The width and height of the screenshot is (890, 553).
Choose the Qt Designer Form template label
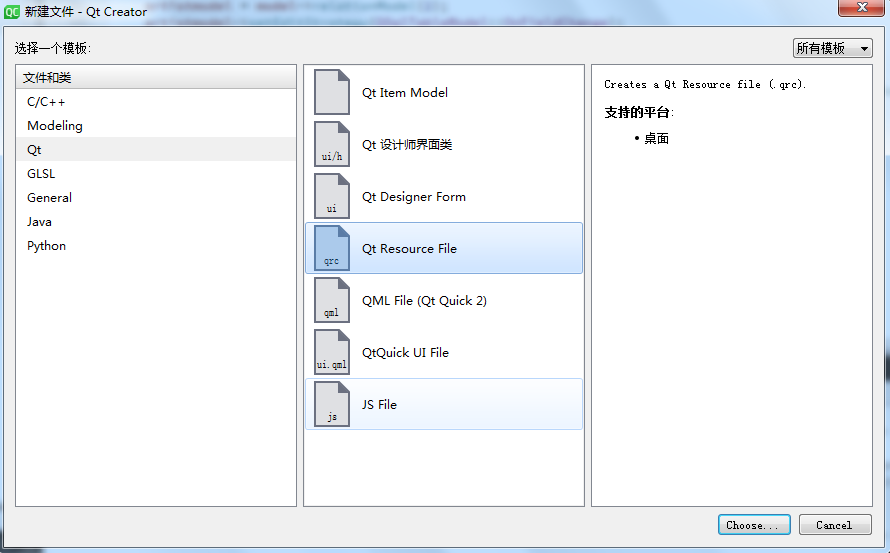point(414,196)
